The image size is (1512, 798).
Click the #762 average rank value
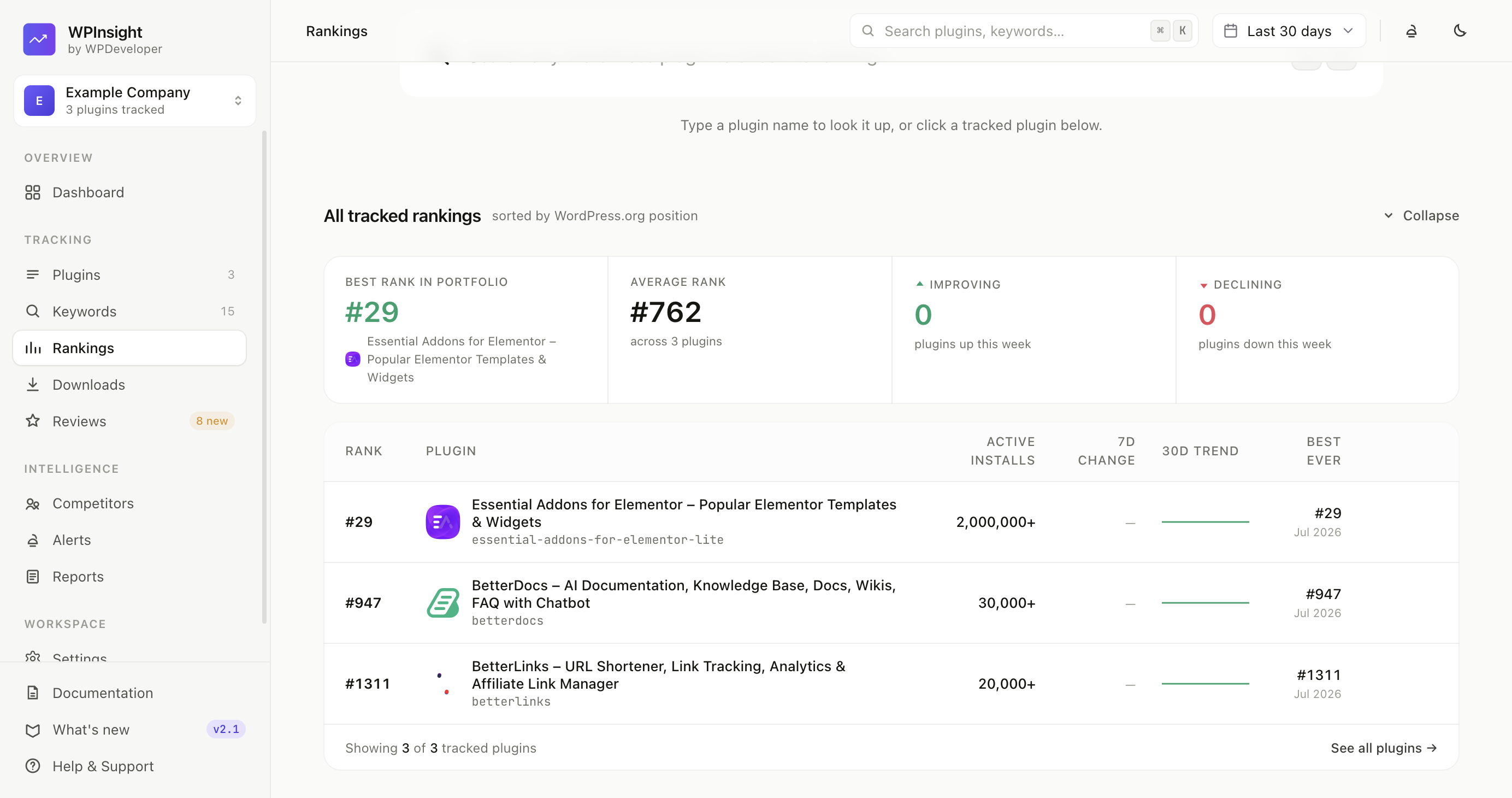[666, 312]
